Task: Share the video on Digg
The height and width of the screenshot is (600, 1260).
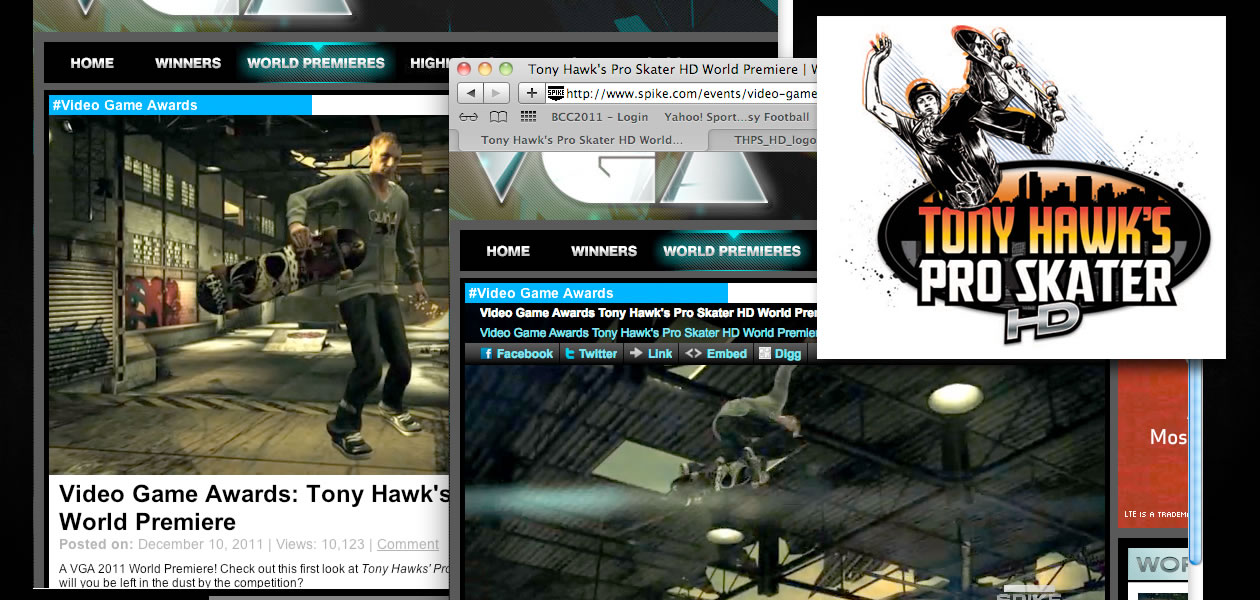Action: pos(780,354)
